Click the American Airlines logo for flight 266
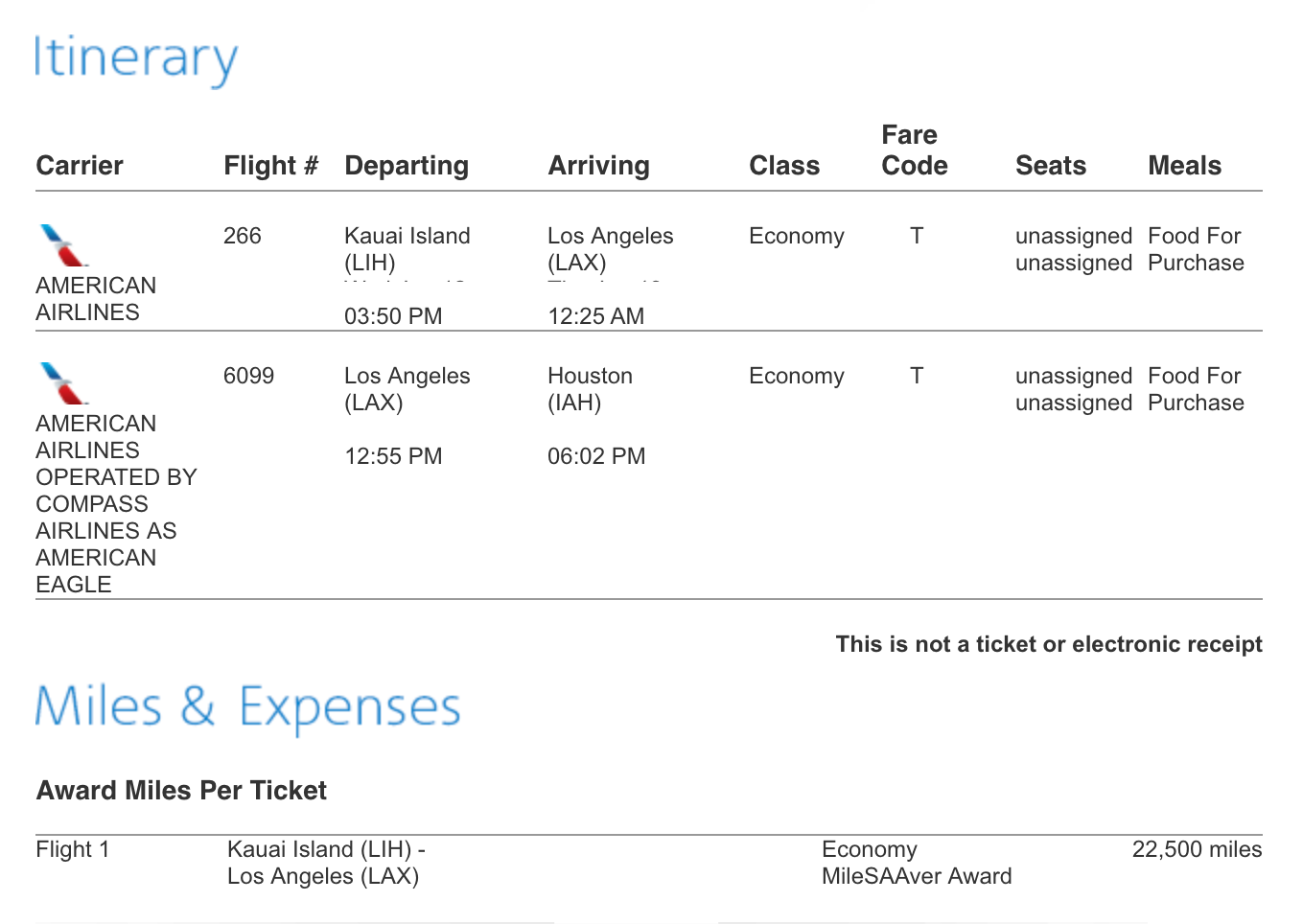 (64, 245)
